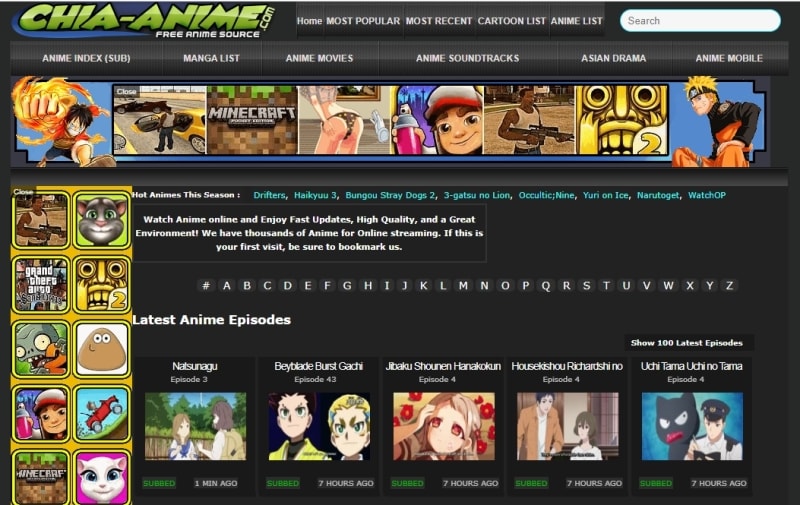Open the Natsunagu episode thumbnail

coord(195,426)
